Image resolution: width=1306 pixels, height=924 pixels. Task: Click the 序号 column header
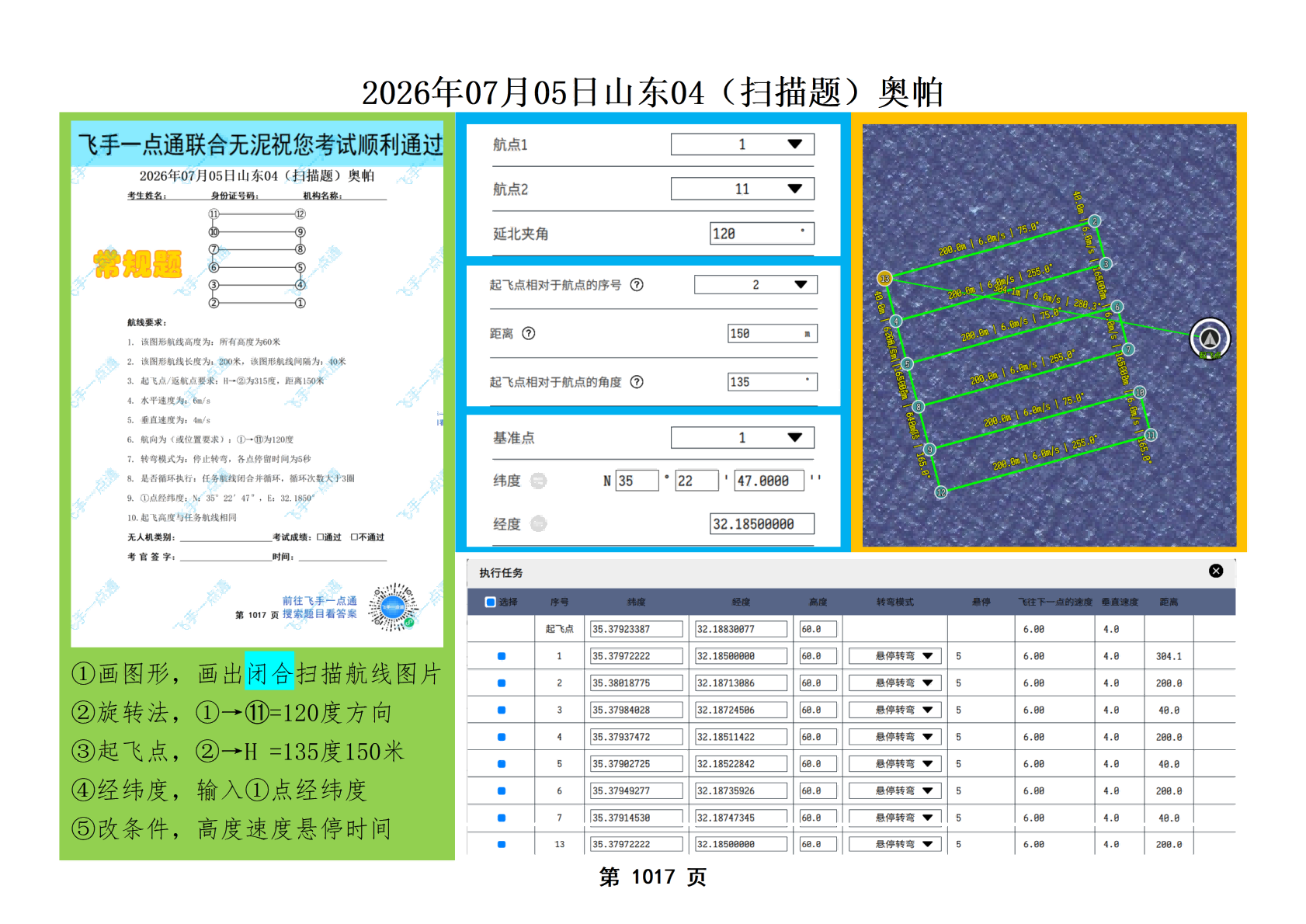[559, 602]
